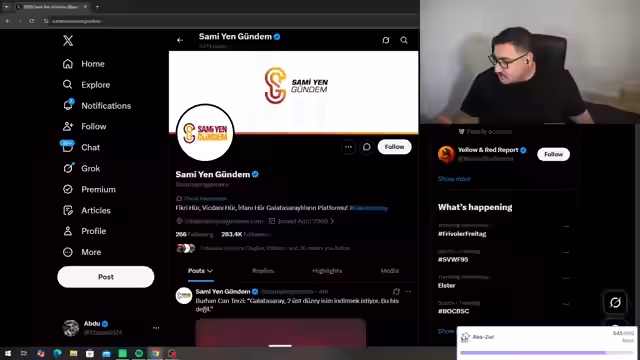Click the More circle icon in sidebar
Viewport: 640px width, 360px height.
pos(68,252)
